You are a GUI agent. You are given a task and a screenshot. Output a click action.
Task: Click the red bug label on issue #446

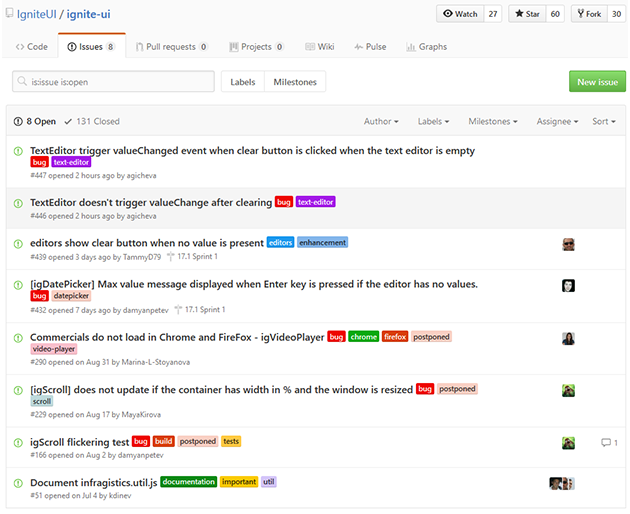click(x=284, y=202)
